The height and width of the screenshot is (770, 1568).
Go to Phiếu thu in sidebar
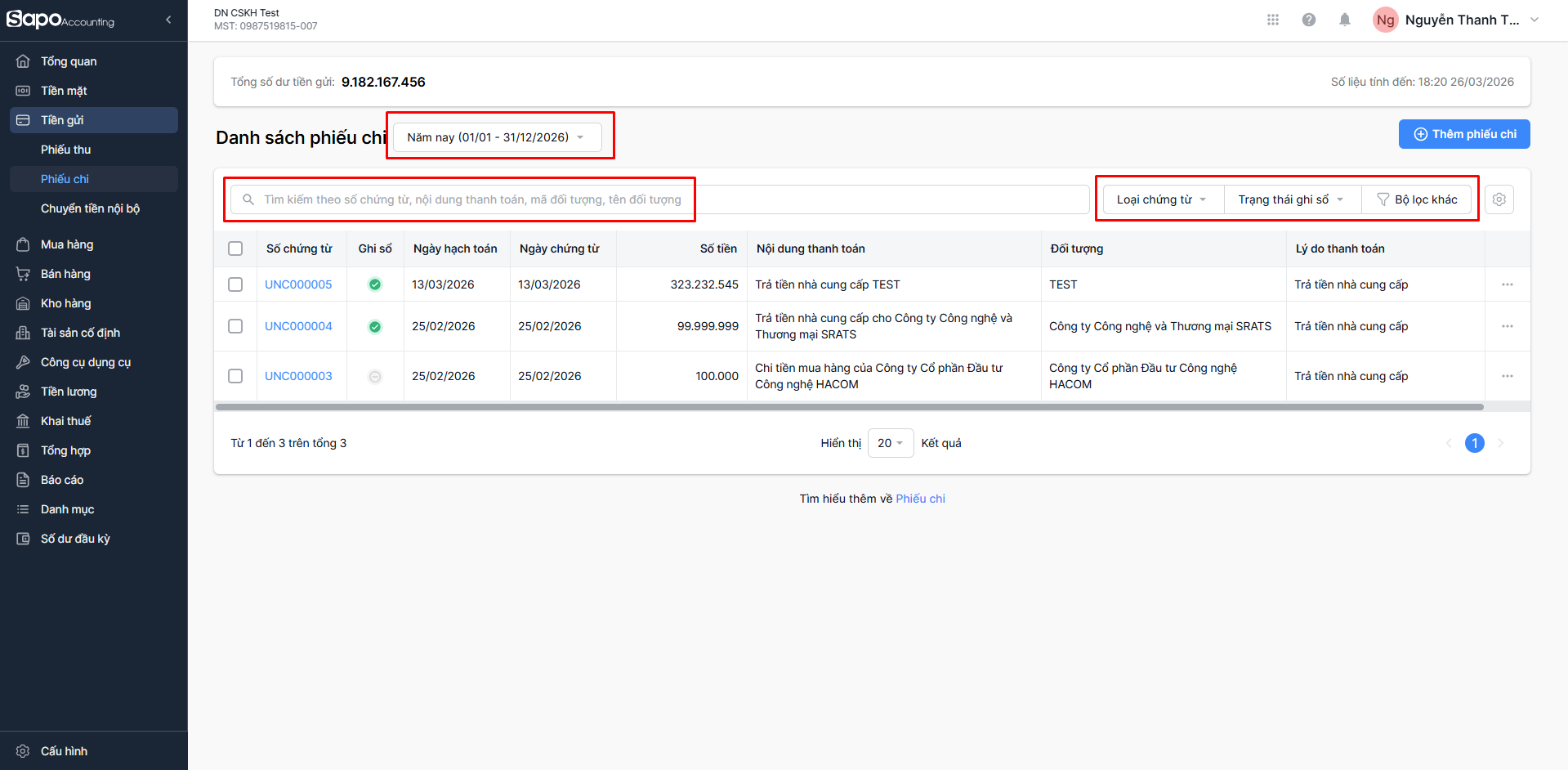[x=66, y=150]
